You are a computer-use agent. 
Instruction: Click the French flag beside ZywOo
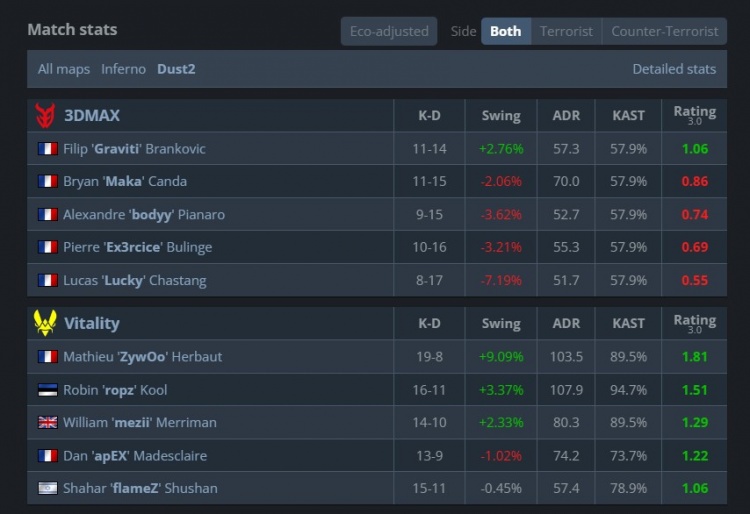[x=47, y=357]
